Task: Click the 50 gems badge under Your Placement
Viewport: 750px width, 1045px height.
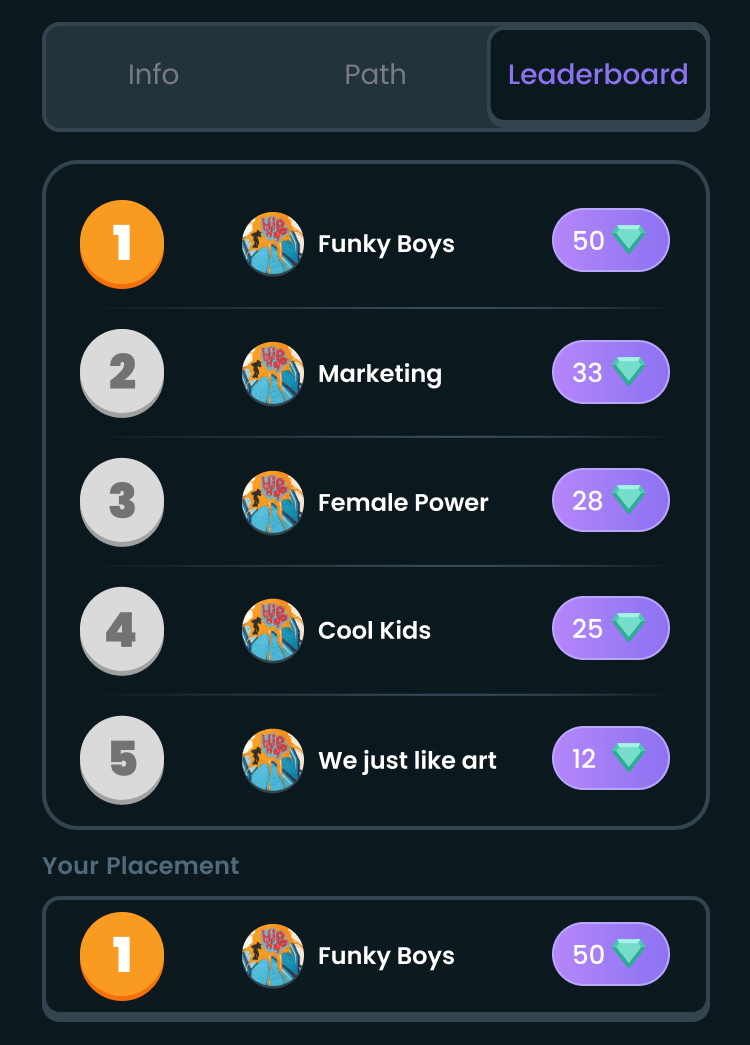Action: coord(611,954)
